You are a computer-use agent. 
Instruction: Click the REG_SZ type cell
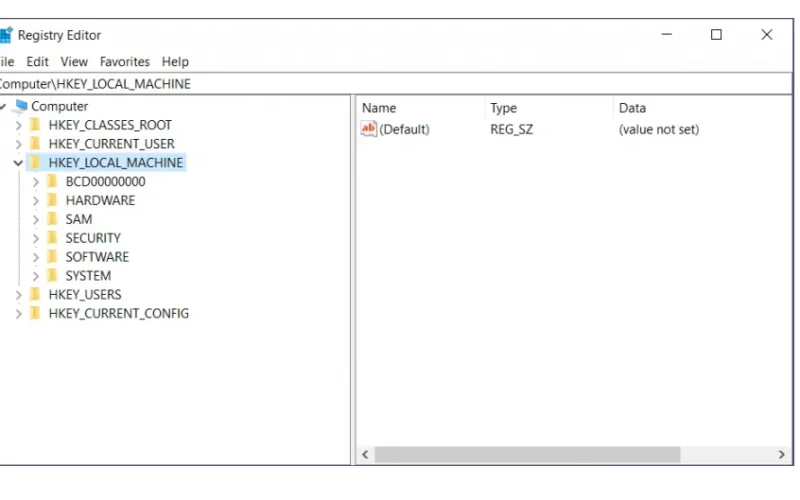tap(512, 130)
